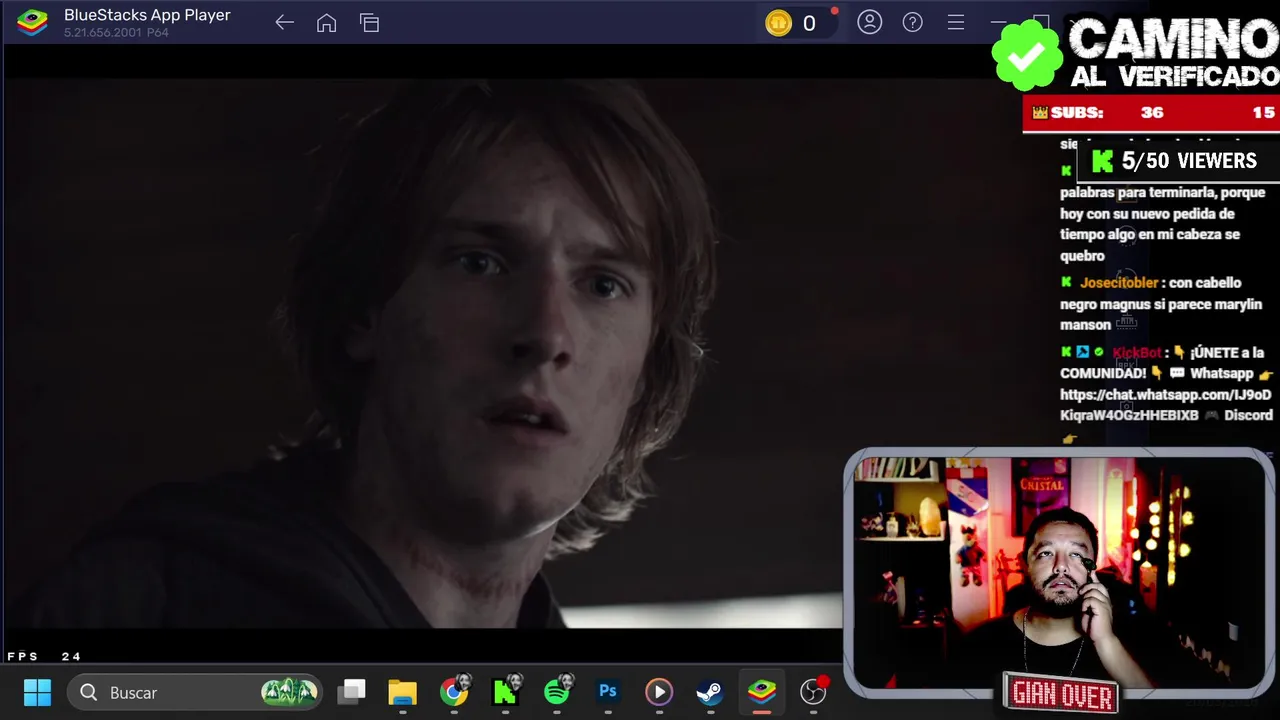Open Steam from the taskbar
This screenshot has width=1280, height=720.
point(709,692)
